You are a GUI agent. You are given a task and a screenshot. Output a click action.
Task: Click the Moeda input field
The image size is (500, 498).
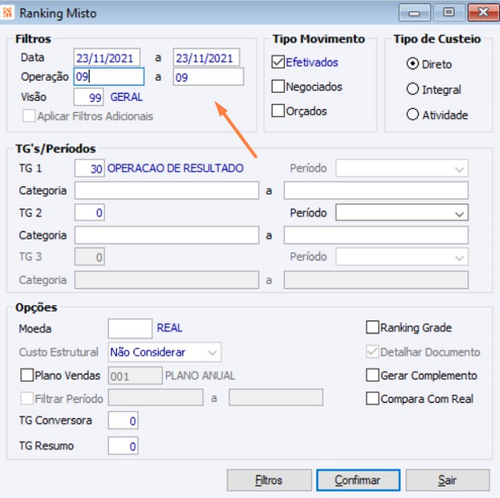coord(130,328)
